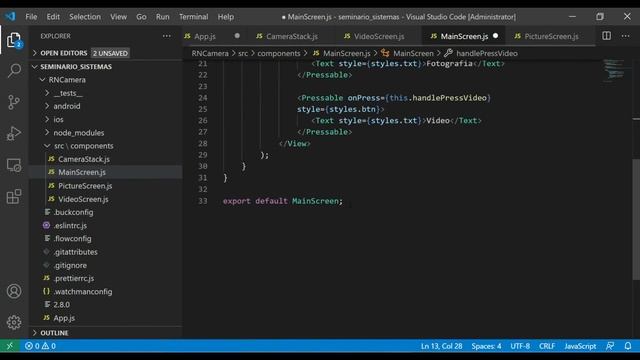Screen dimensions: 640x360
Task: Open Explorer Views and More Actions ellipsis
Action: (x=167, y=36)
